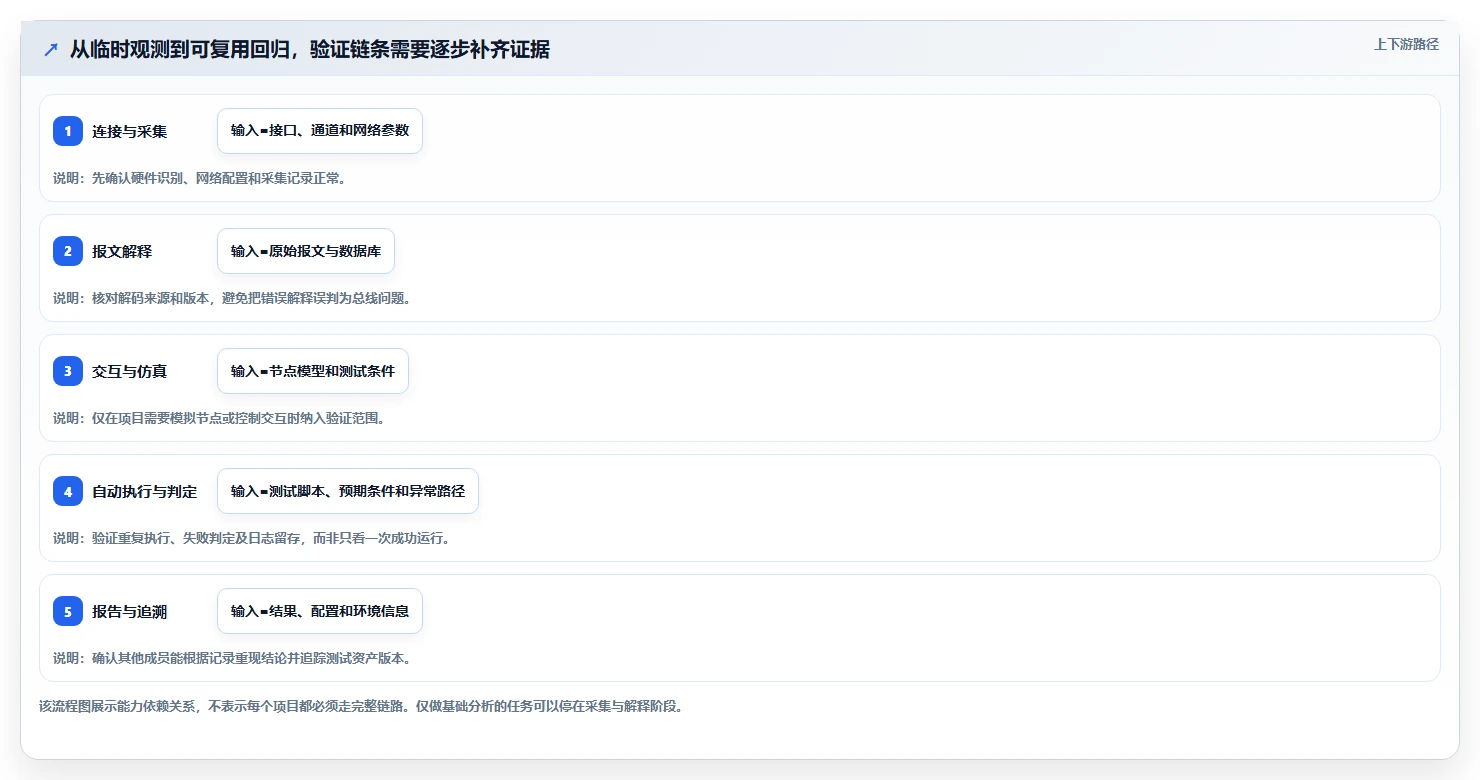Click the description 验证重复执行、失败判定及日志留存

click(x=252, y=538)
